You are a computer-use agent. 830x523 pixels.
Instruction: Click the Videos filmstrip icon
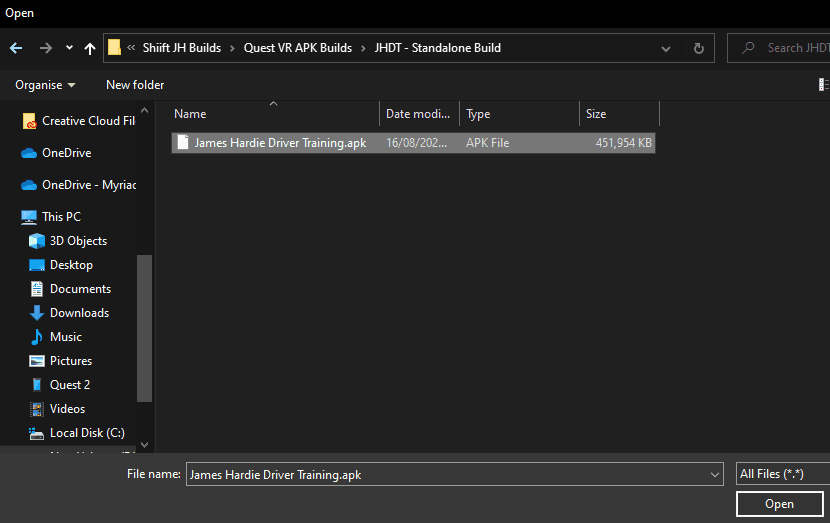tap(37, 409)
